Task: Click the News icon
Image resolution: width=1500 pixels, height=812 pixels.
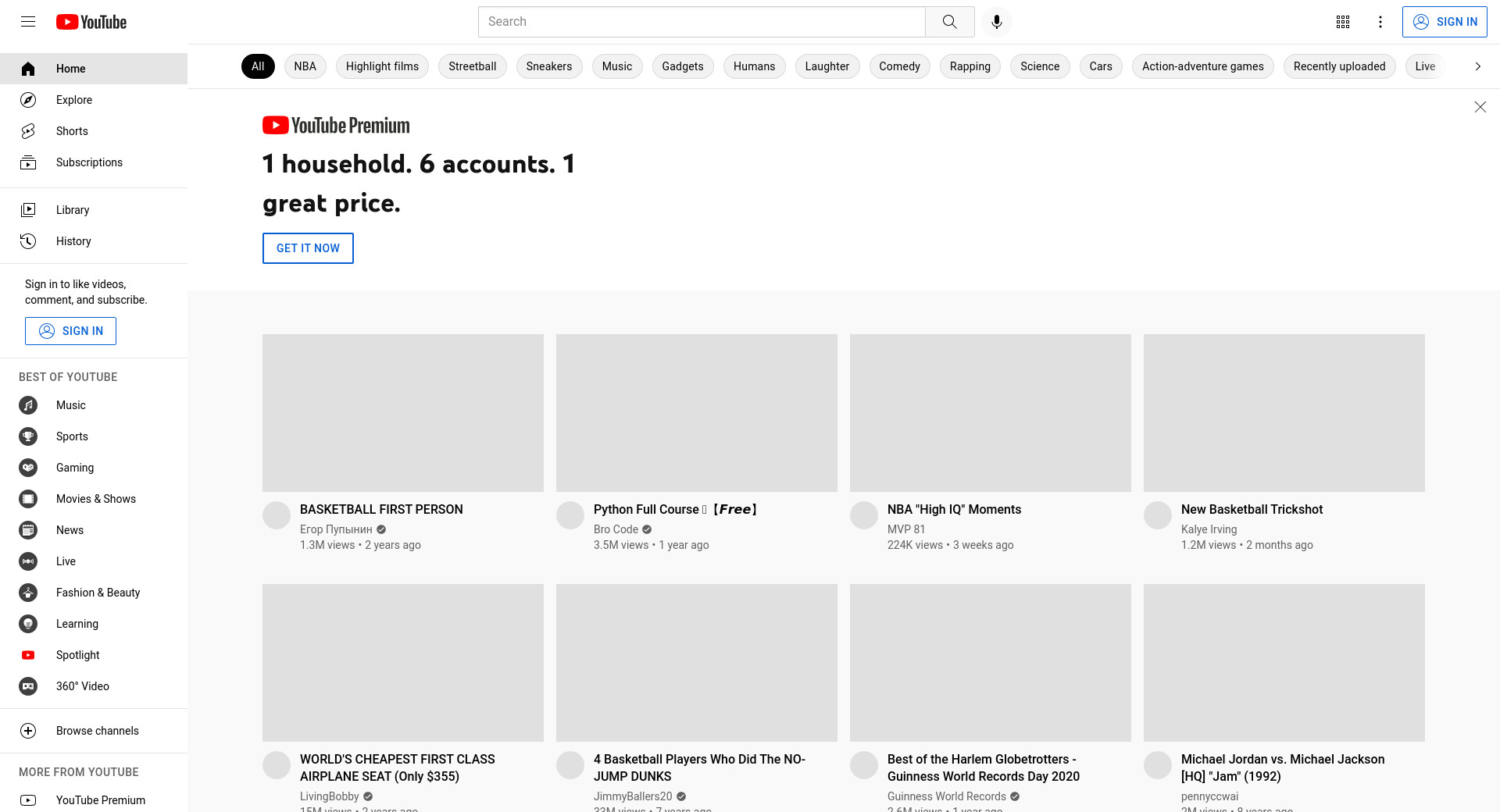Action: click(28, 530)
